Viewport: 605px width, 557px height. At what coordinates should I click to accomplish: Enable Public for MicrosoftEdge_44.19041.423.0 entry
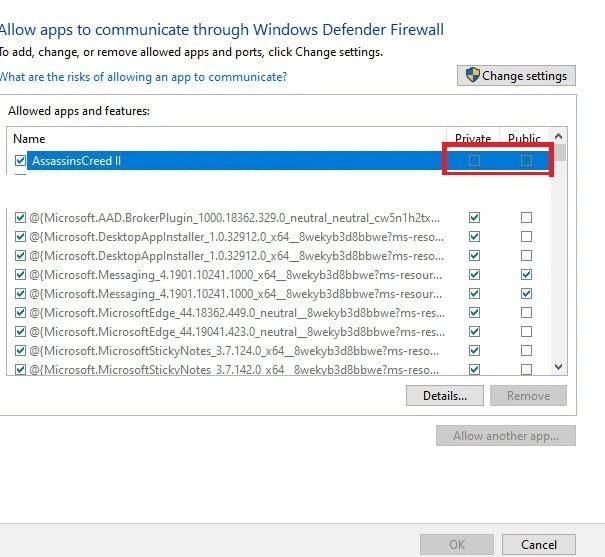pyautogui.click(x=526, y=332)
